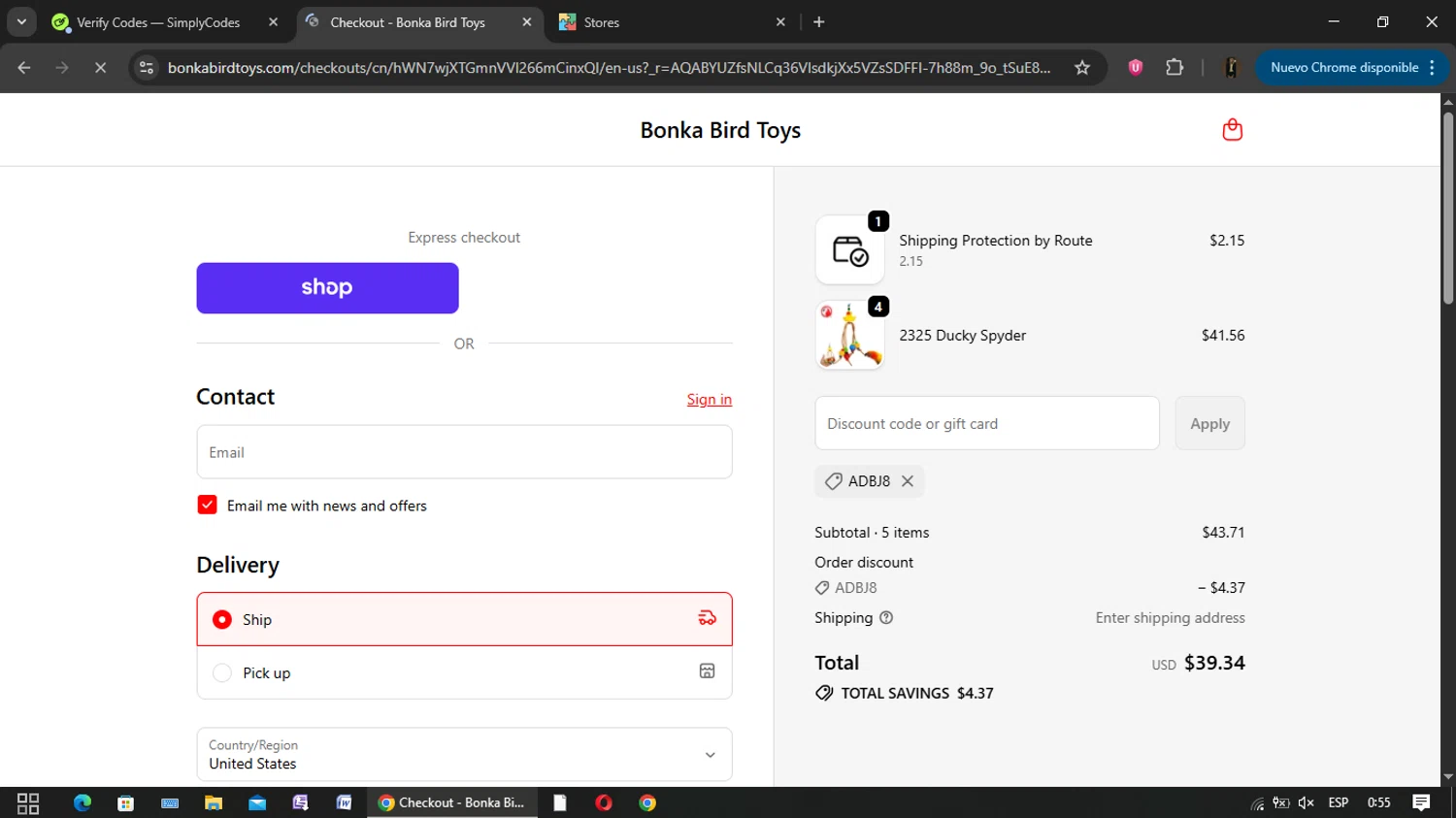
Task: Open the shopping bag cart icon
Action: pos(1232,130)
